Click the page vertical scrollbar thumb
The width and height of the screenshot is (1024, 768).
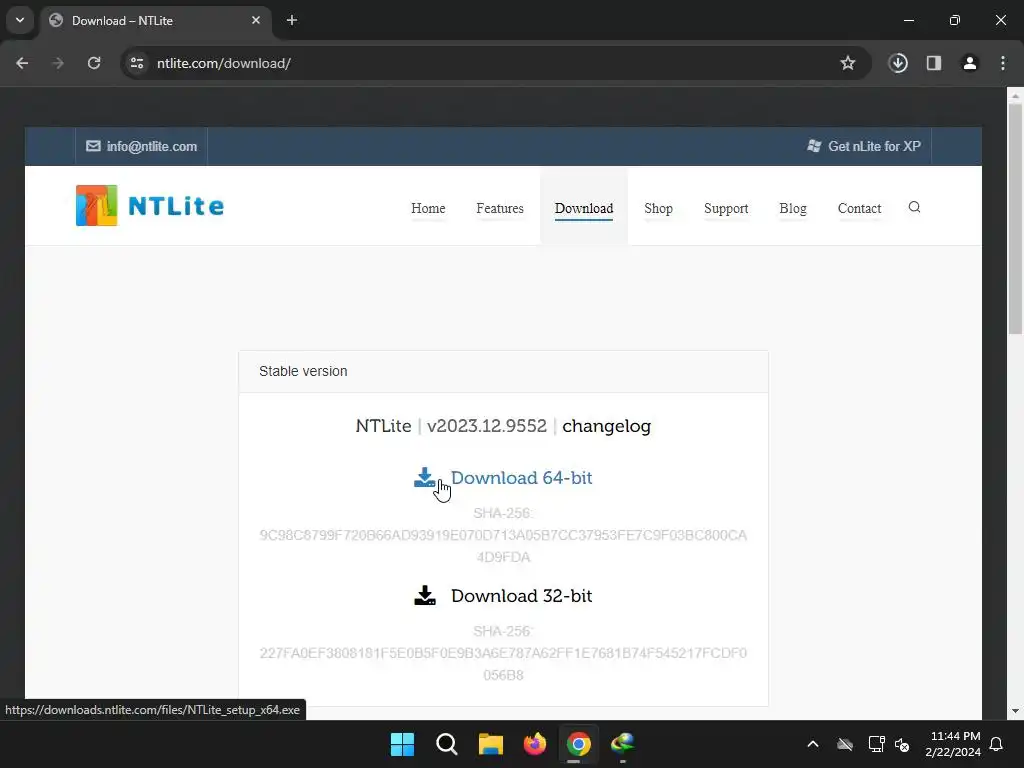tap(1015, 219)
